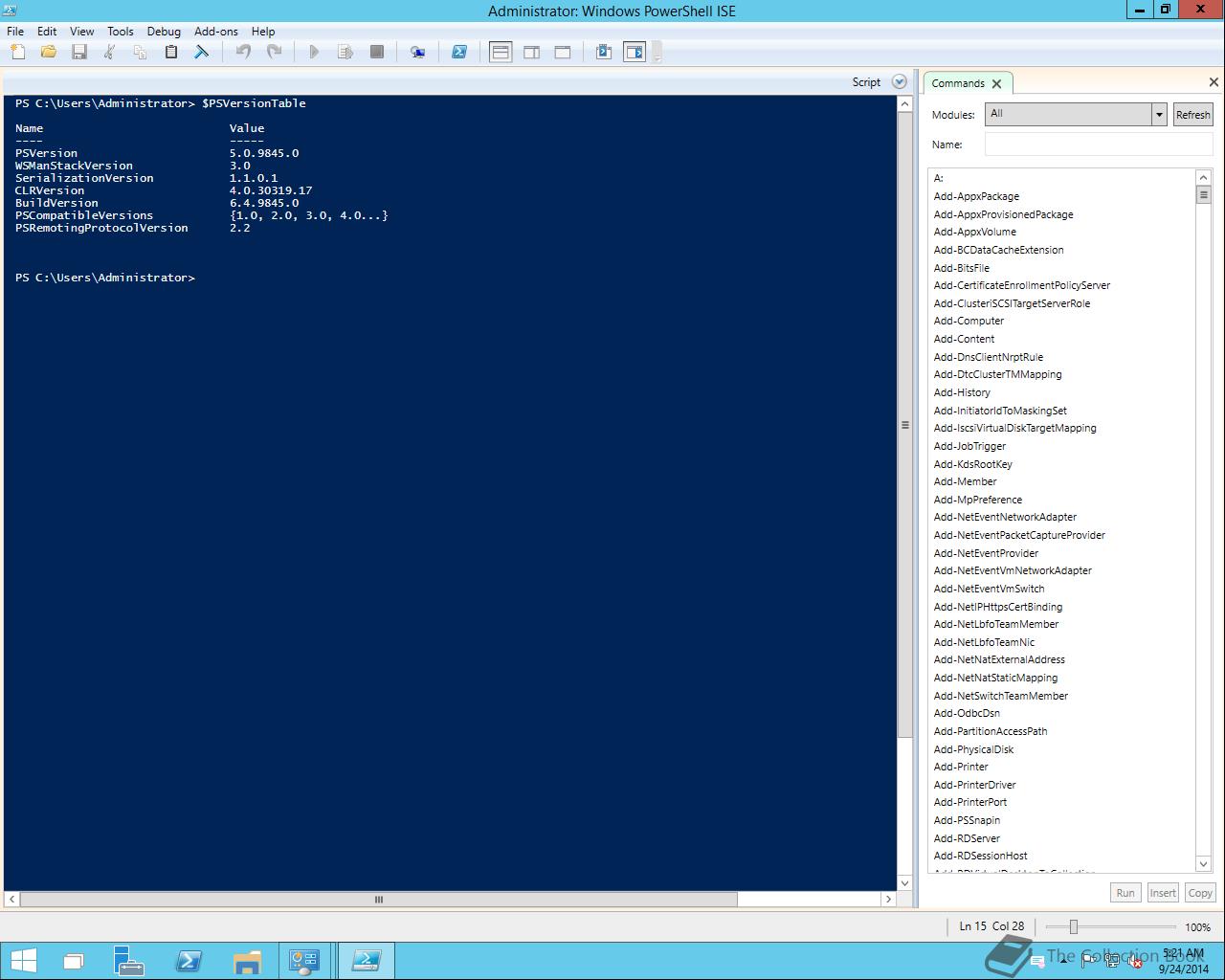The image size is (1225, 980).
Task: Click the Windows Start button
Action: tap(24, 961)
